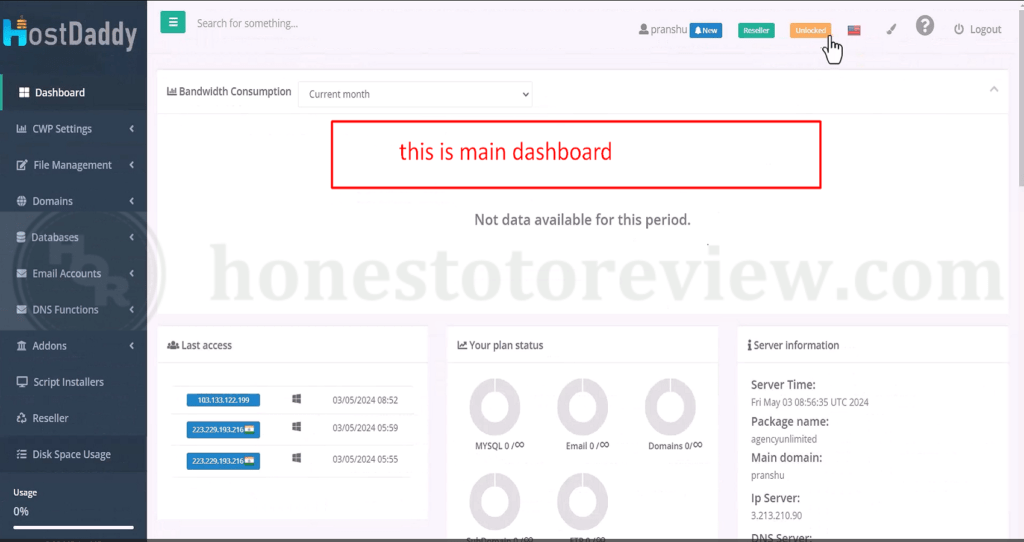Viewport: 1024px width, 542px height.
Task: Click the blue New notifications badge
Action: point(706,30)
